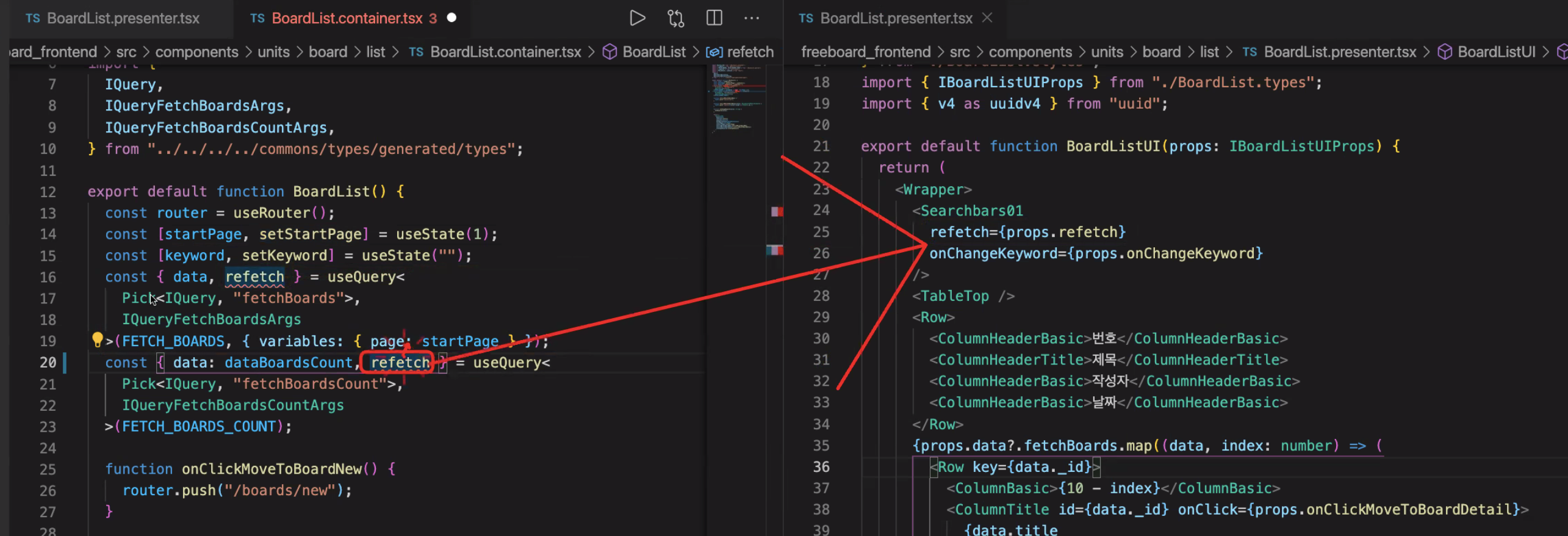Click the lightbulb quick-fix icon on line 19
Viewport: 1568px width, 536px height.
[x=97, y=339]
